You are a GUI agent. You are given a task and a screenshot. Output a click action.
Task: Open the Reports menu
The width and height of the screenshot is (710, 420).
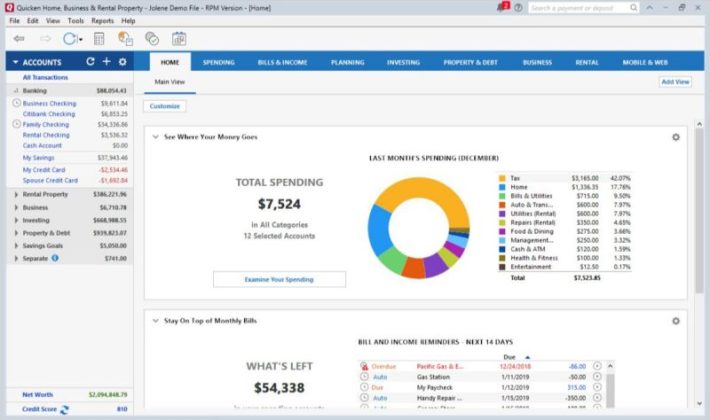pos(102,20)
